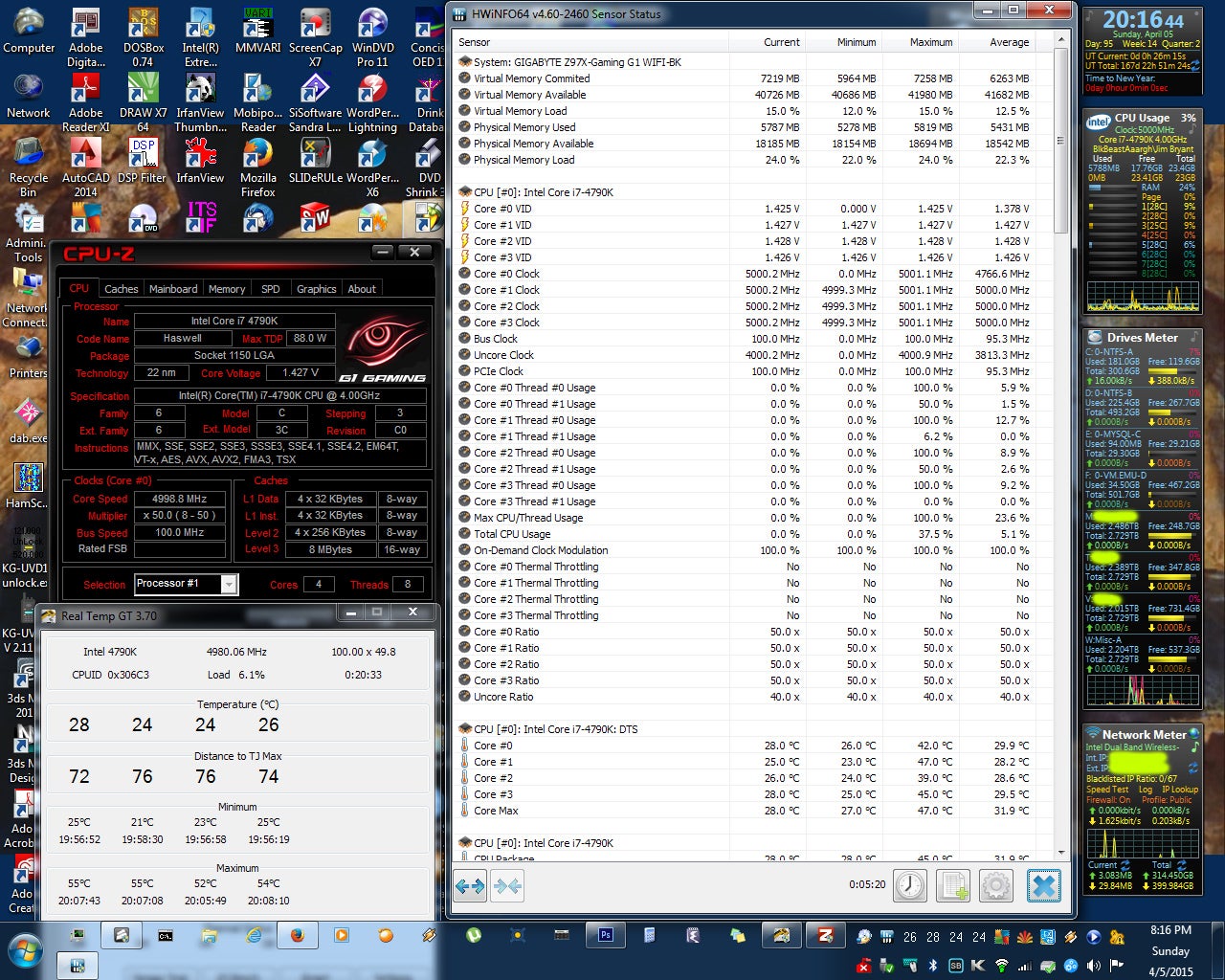This screenshot has height=980, width=1225.
Task: Launch IrfanView Thumbnails panda icon
Action: click(201, 103)
